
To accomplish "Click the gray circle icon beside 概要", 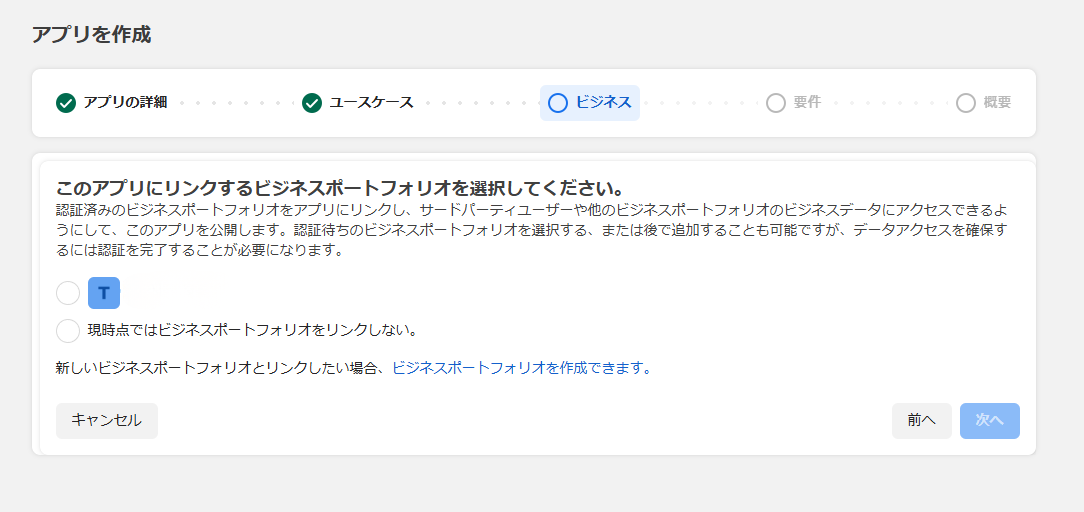I will point(965,103).
